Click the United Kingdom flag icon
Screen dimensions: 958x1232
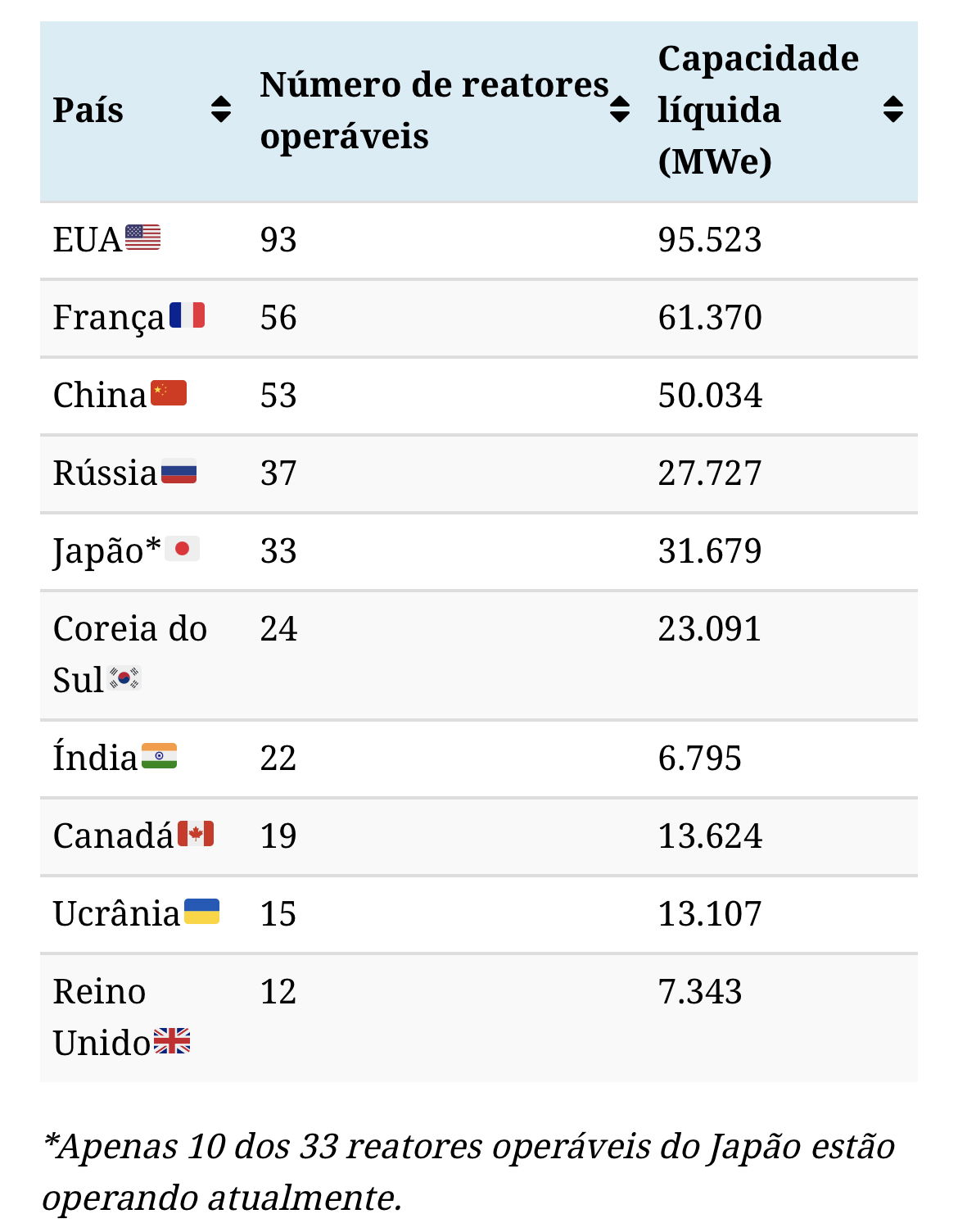[x=172, y=1041]
